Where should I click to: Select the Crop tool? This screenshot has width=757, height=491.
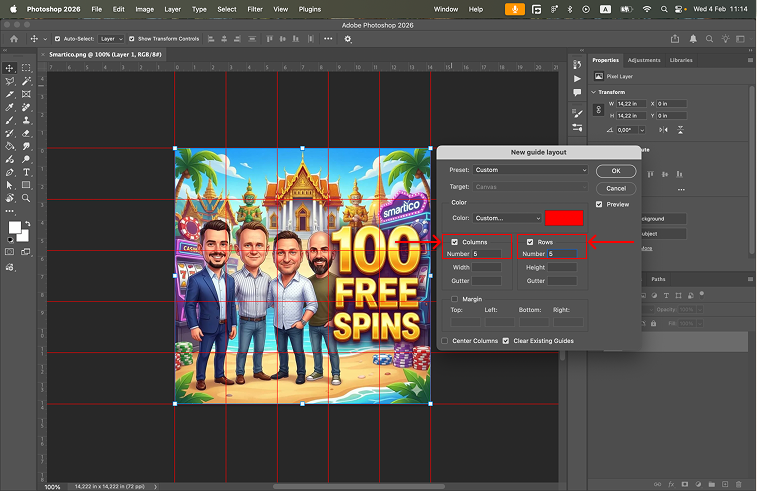(x=9, y=94)
